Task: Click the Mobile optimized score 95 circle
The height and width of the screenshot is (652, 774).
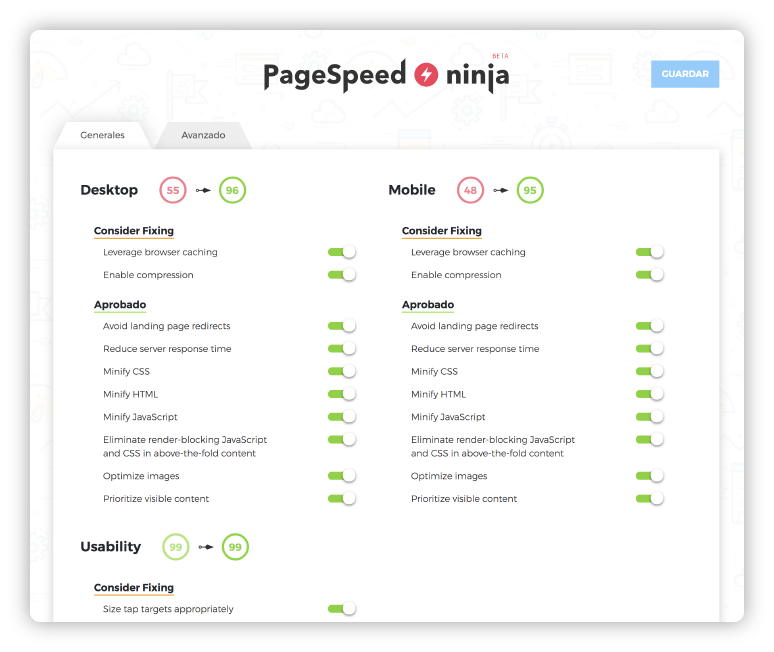Action: tap(530, 190)
